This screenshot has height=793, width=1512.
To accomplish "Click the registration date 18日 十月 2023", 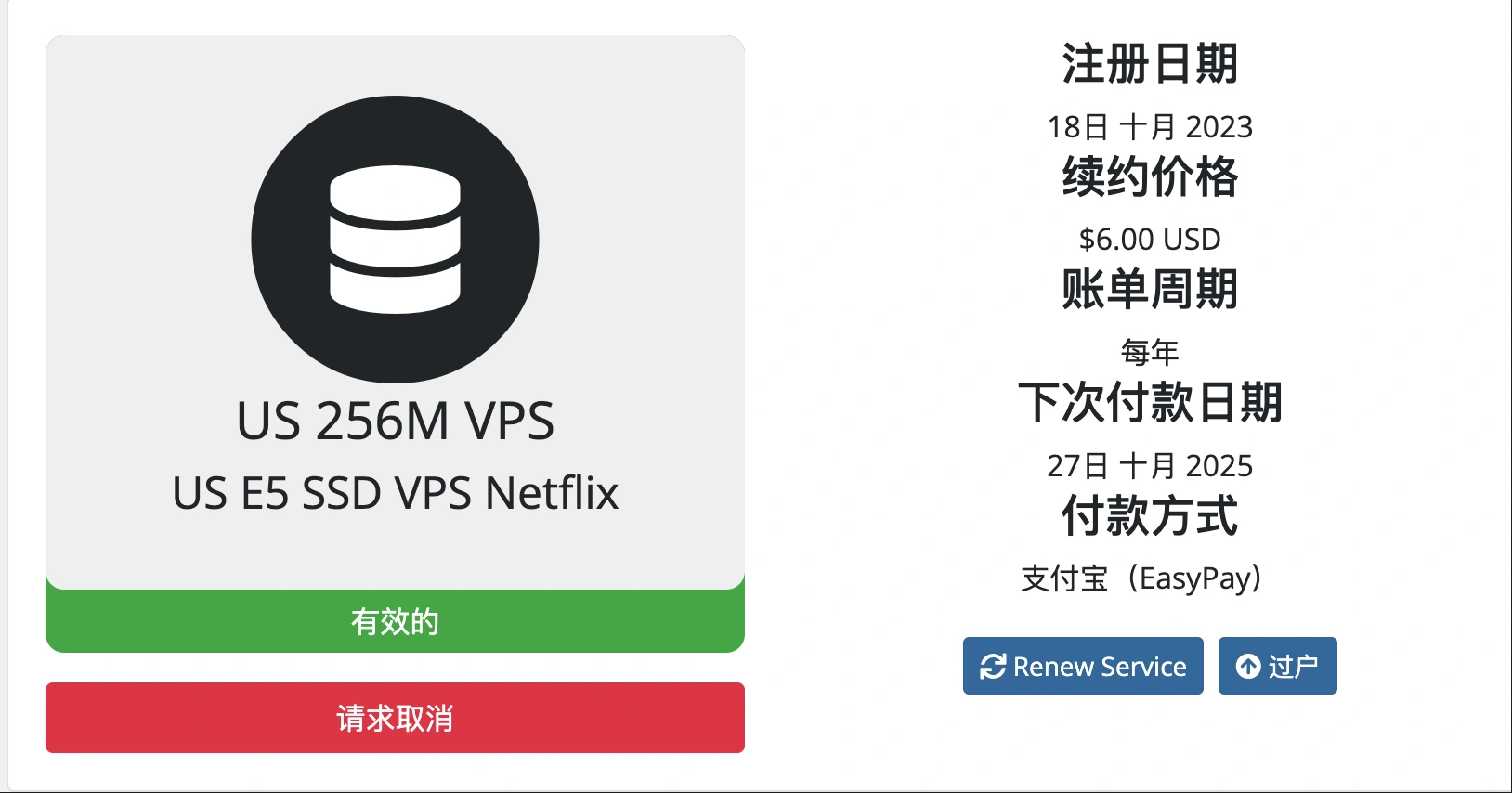I will click(1150, 126).
